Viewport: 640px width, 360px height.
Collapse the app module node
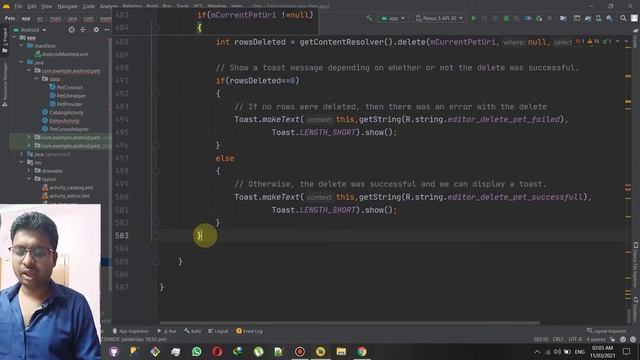pyautogui.click(x=14, y=38)
